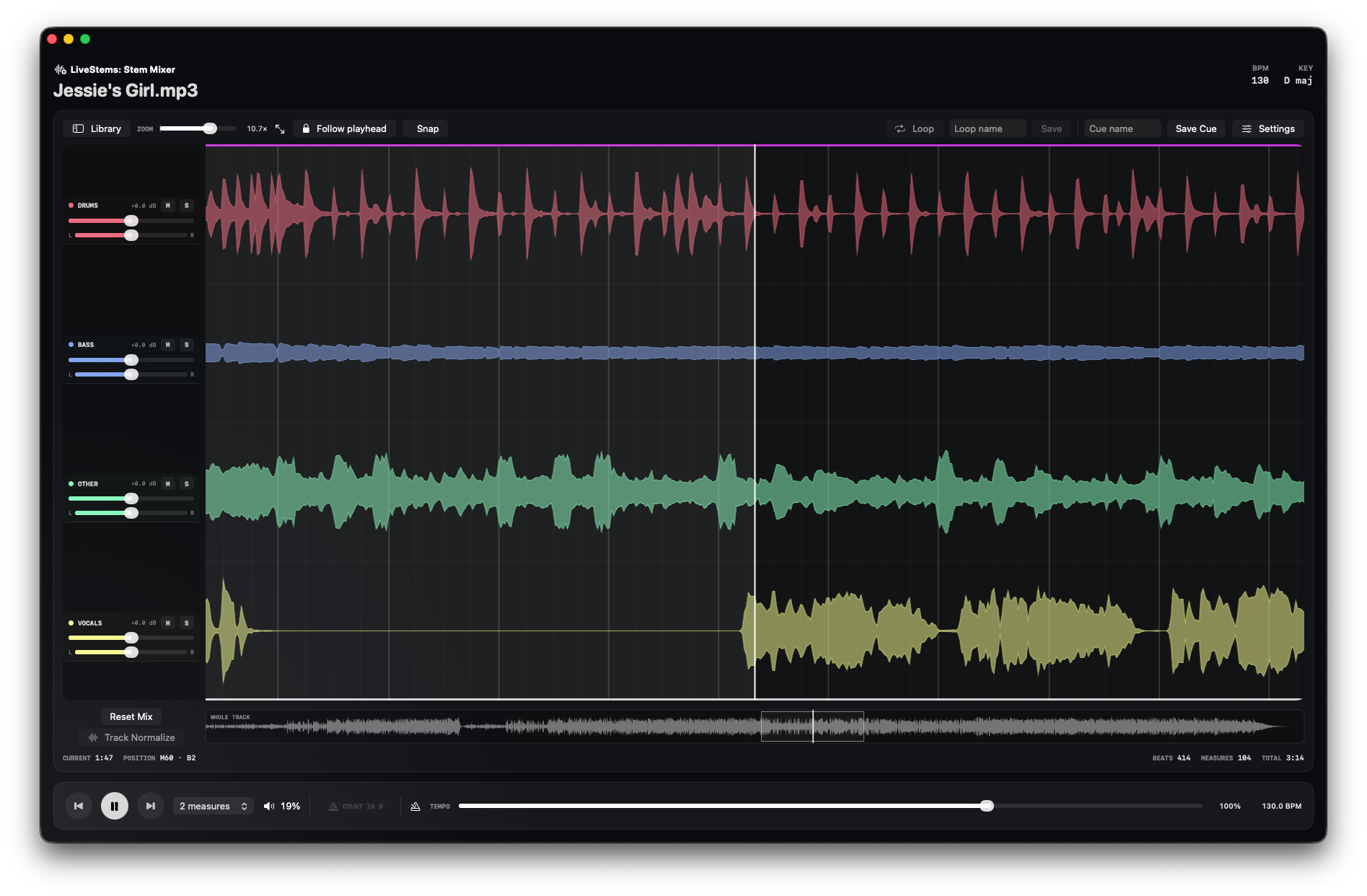This screenshot has width=1367, height=896.
Task: Adjust the OTHER volume slider handle
Action: pyautogui.click(x=131, y=498)
